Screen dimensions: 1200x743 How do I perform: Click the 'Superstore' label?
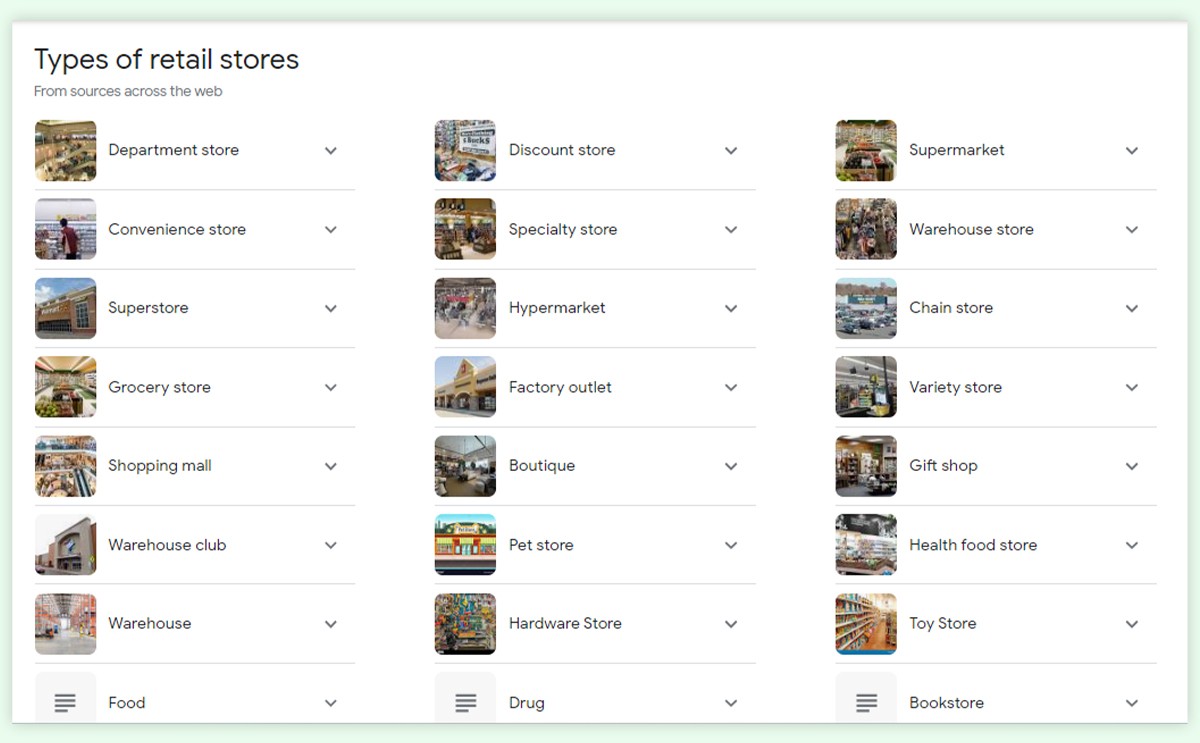point(148,308)
